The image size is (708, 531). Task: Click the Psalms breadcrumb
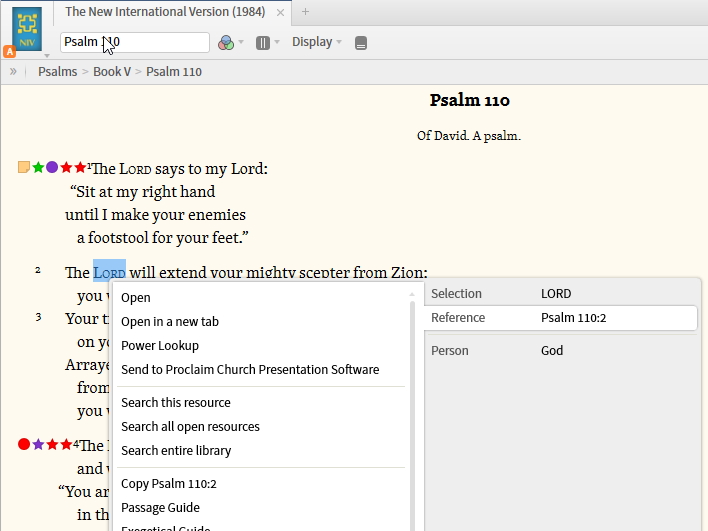tap(58, 72)
